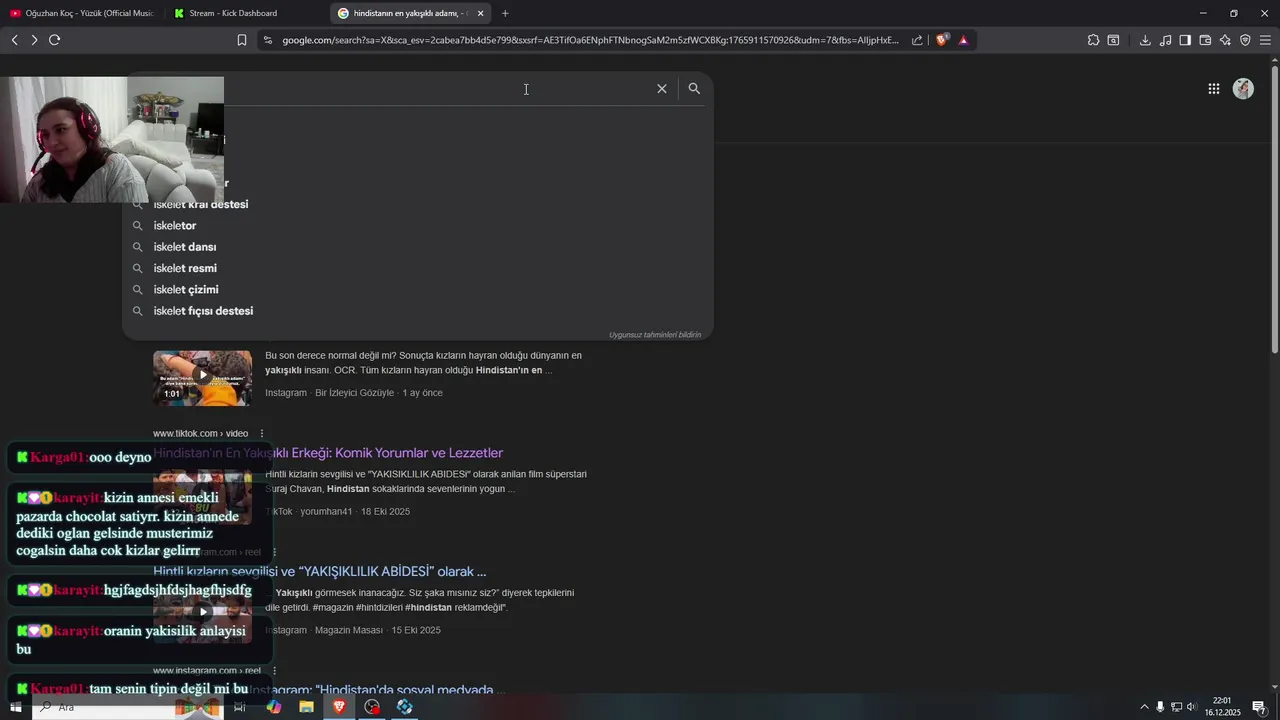This screenshot has width=1280, height=720.
Task: Open the Extensions puzzle icon
Action: (x=1093, y=40)
